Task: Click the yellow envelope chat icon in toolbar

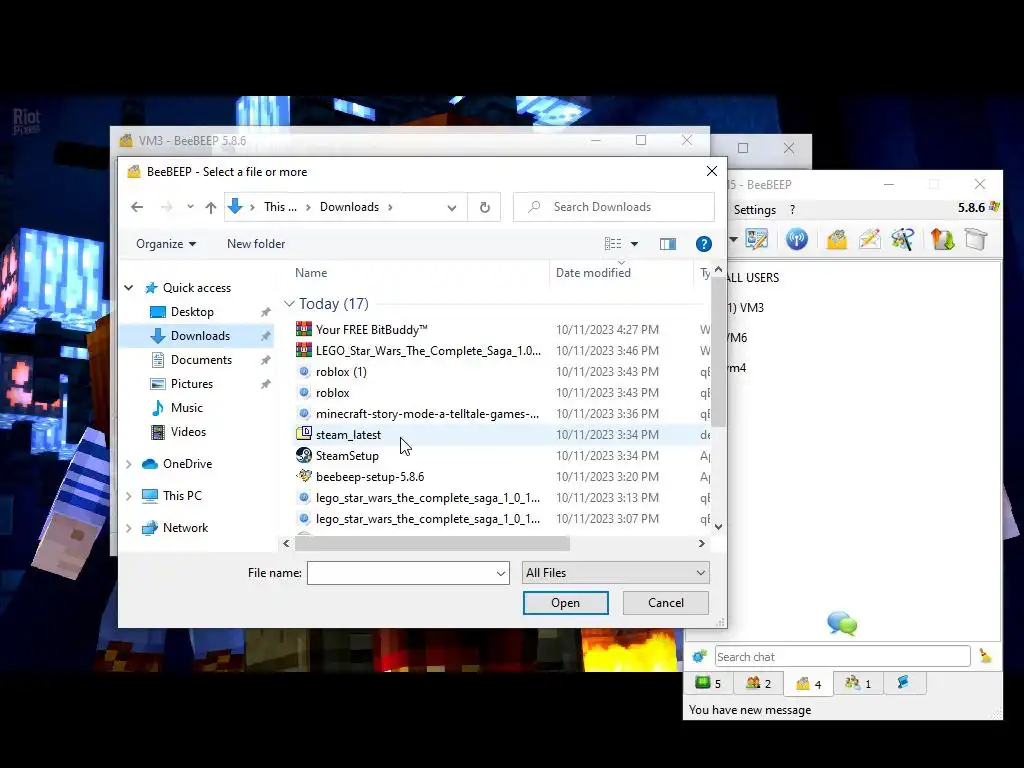Action: click(837, 239)
